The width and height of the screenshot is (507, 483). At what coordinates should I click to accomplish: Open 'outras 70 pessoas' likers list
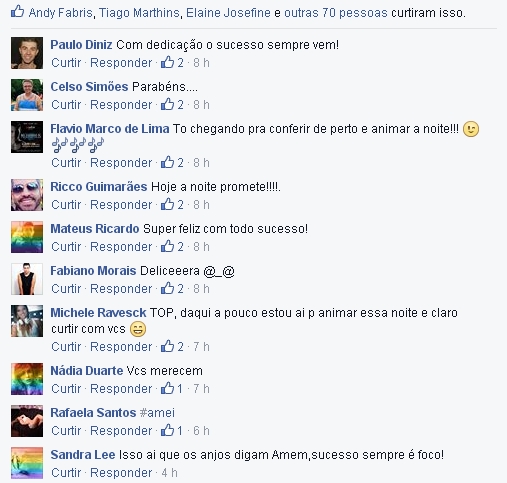(x=336, y=13)
